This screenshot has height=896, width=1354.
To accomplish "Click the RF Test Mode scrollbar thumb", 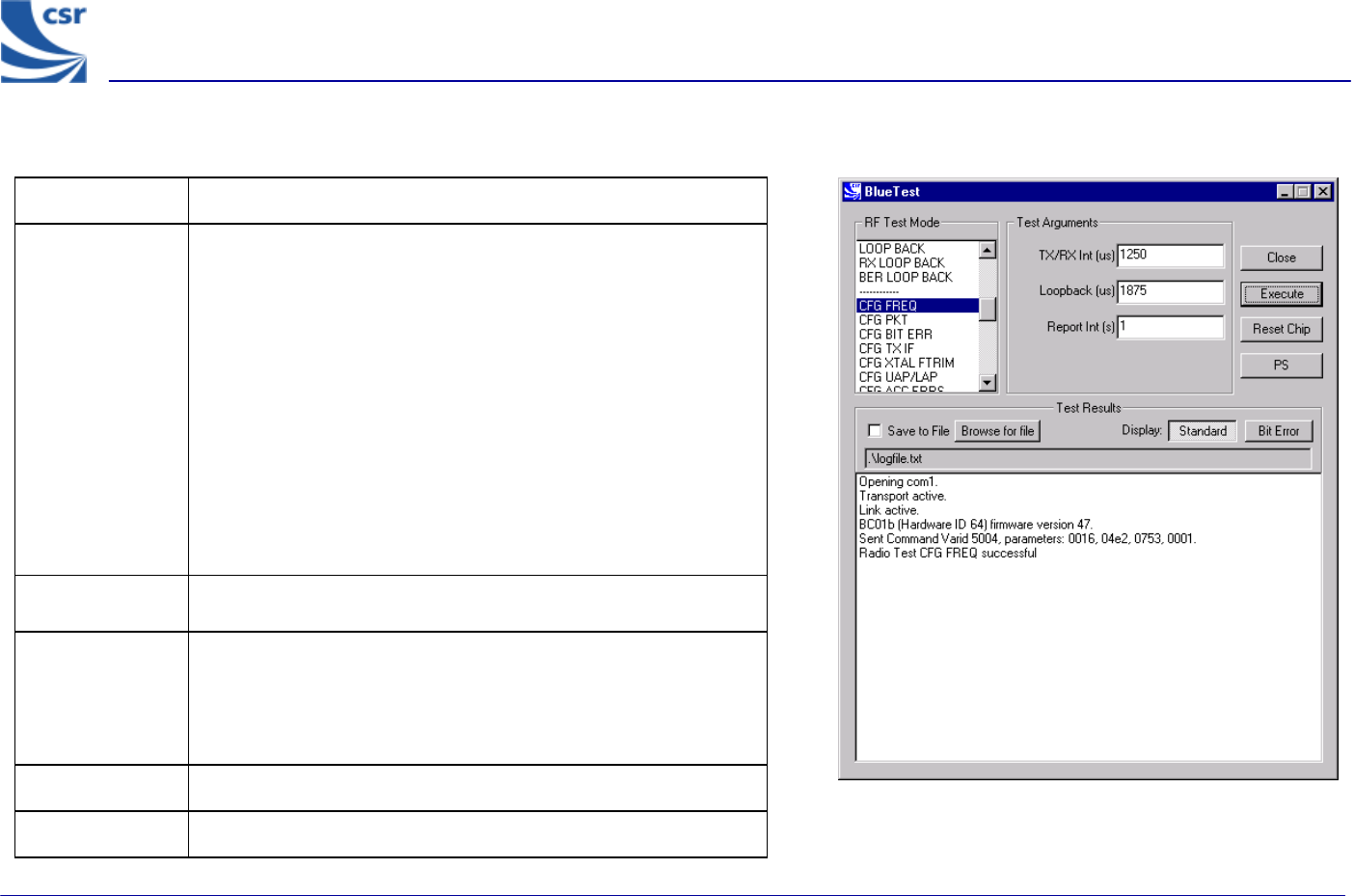I will click(x=987, y=310).
